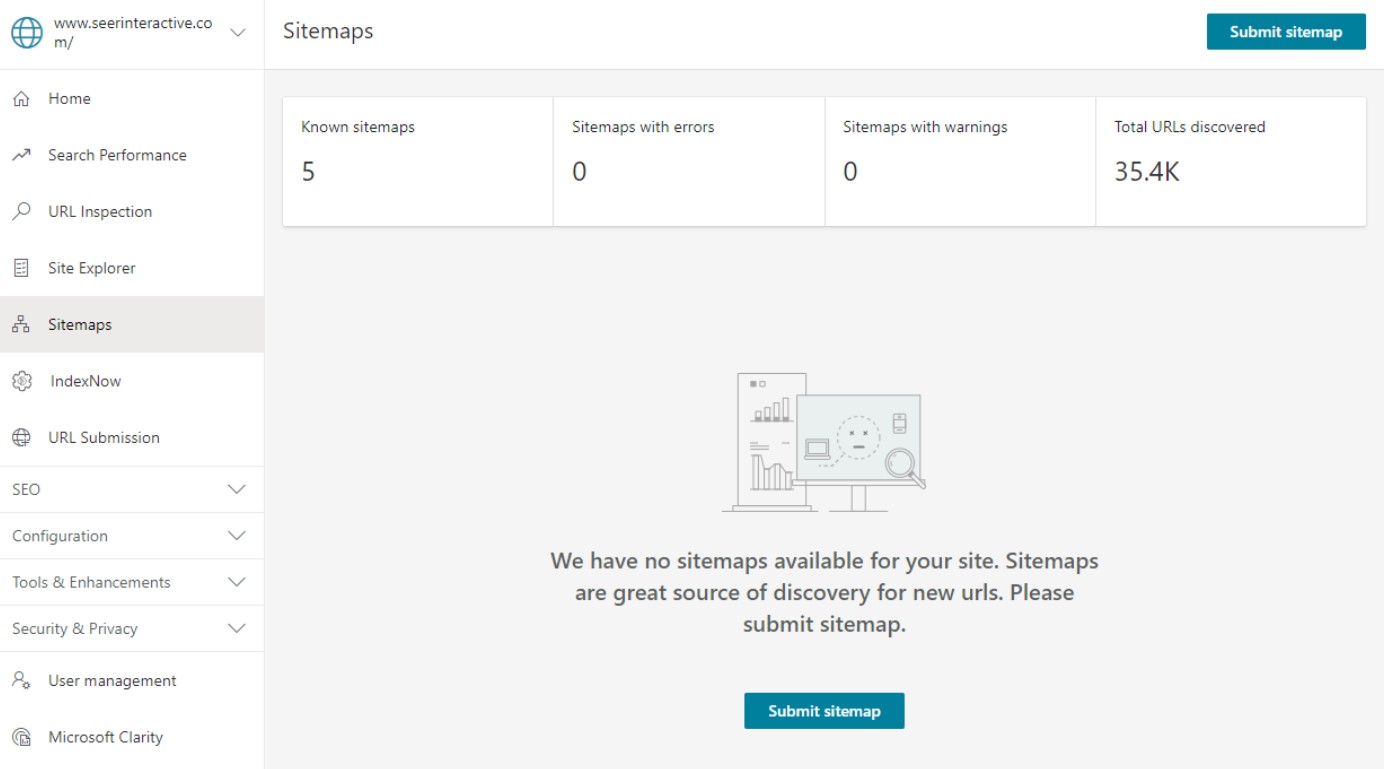Image resolution: width=1384 pixels, height=769 pixels.
Task: Select the Known sitemaps summary card
Action: point(418,161)
